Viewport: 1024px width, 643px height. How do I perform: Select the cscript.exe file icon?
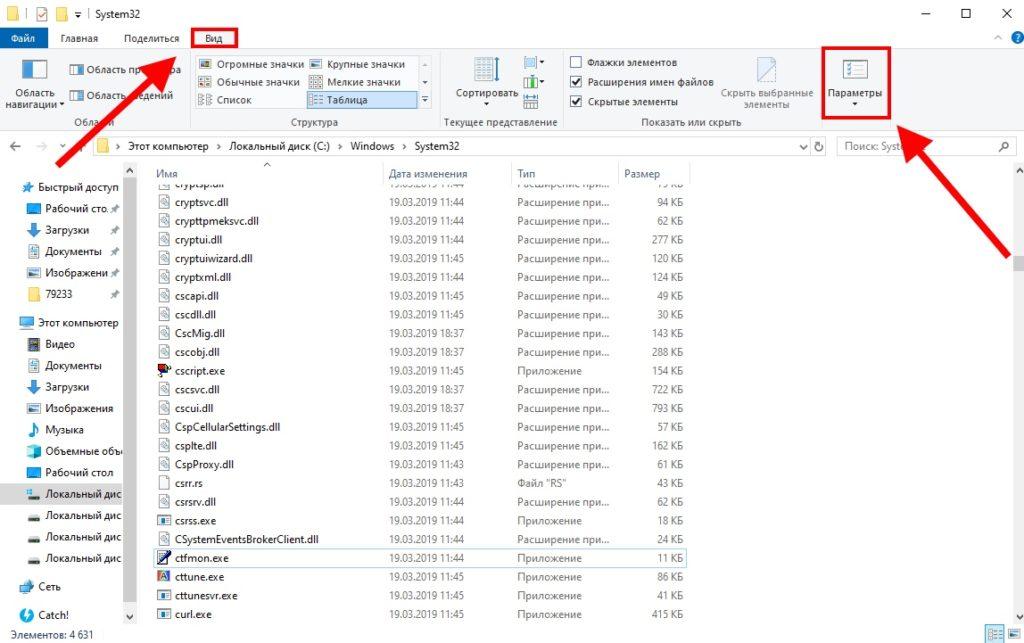click(x=164, y=371)
